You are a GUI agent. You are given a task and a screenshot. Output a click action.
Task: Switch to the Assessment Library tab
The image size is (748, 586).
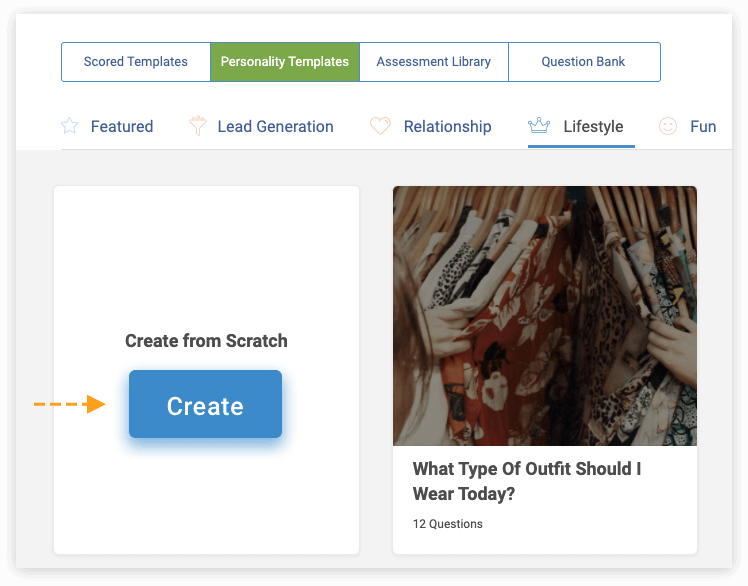[433, 62]
